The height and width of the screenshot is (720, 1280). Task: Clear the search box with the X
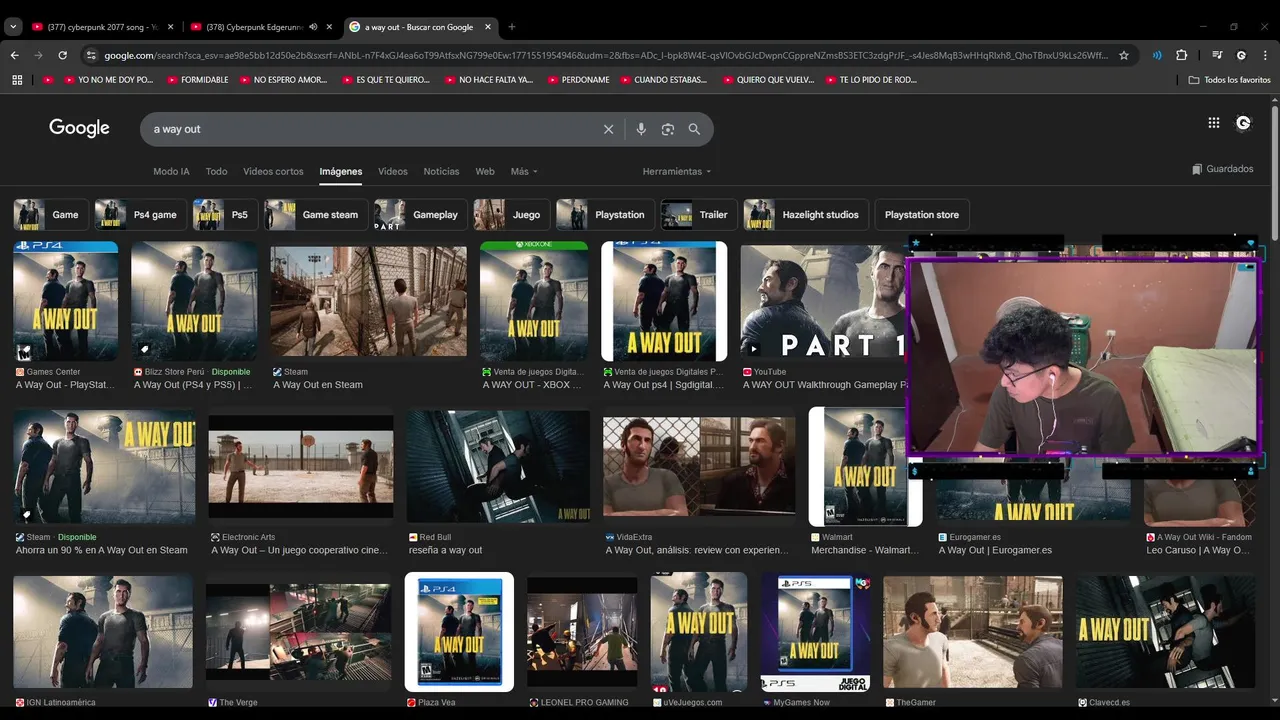click(608, 129)
